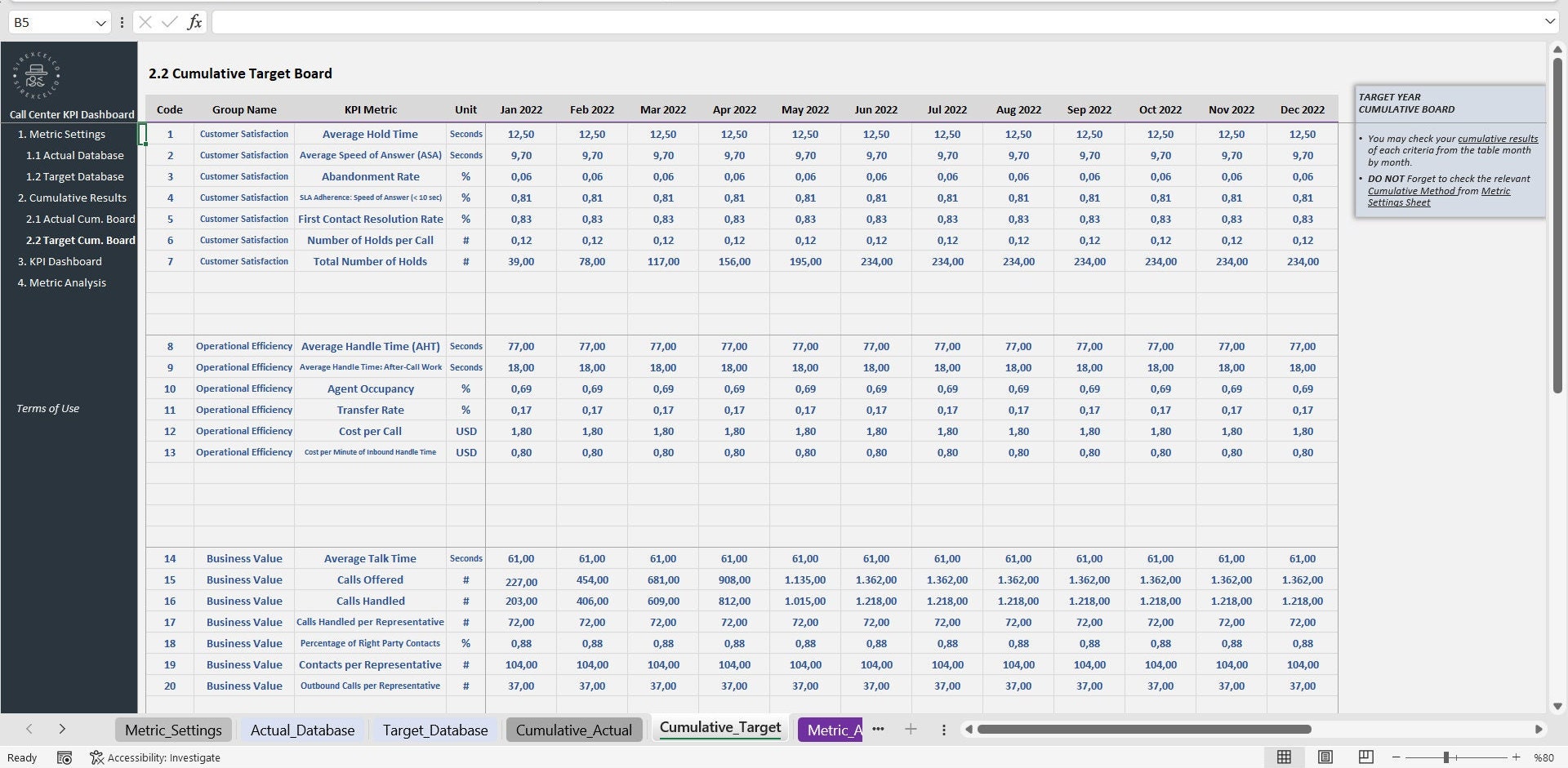Open the Terms of Use link
The width and height of the screenshot is (1568, 768).
[47, 408]
